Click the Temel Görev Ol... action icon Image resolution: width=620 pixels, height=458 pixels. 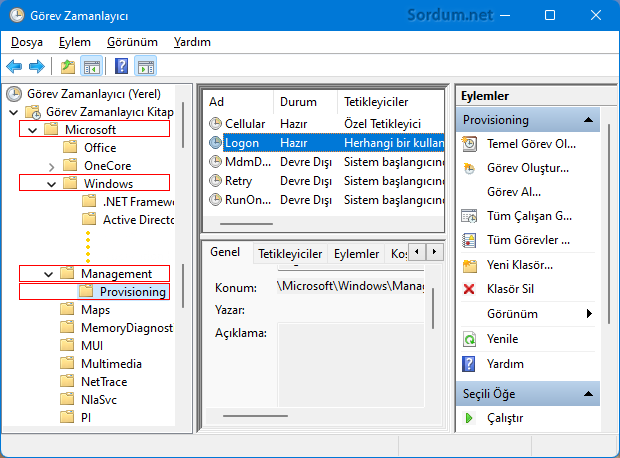coord(469,144)
